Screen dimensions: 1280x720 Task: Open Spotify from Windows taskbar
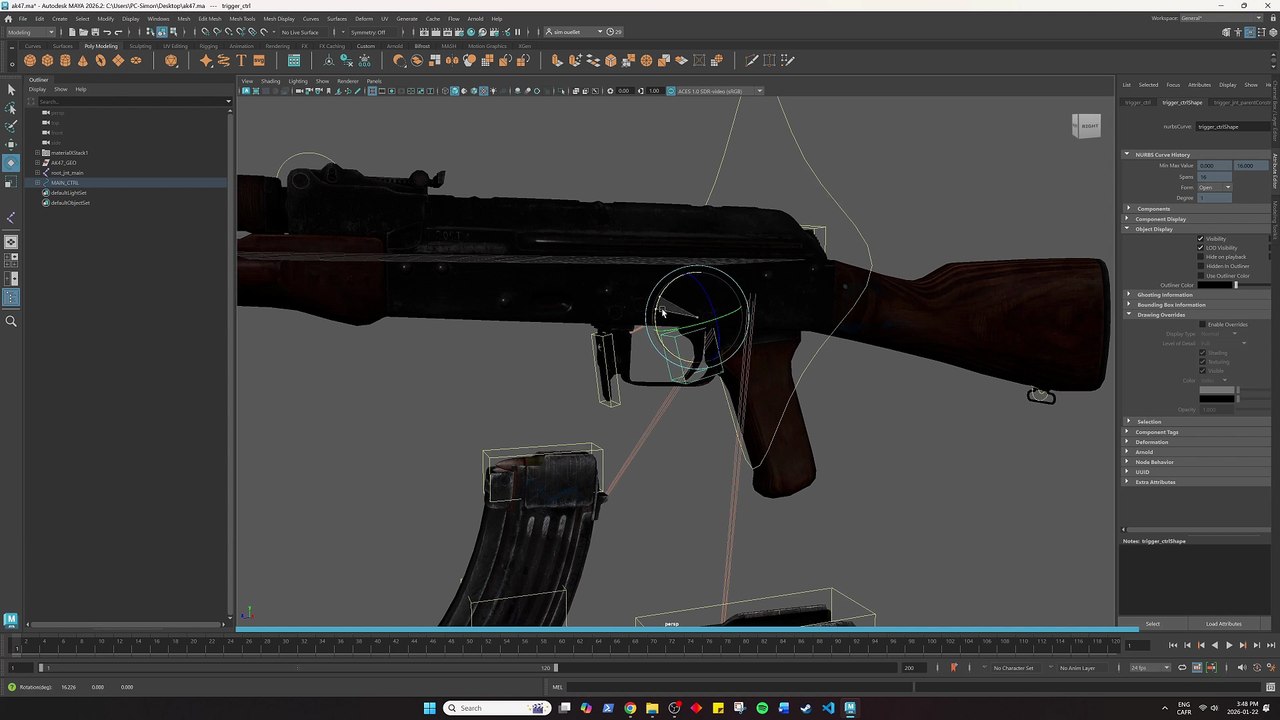pos(762,708)
